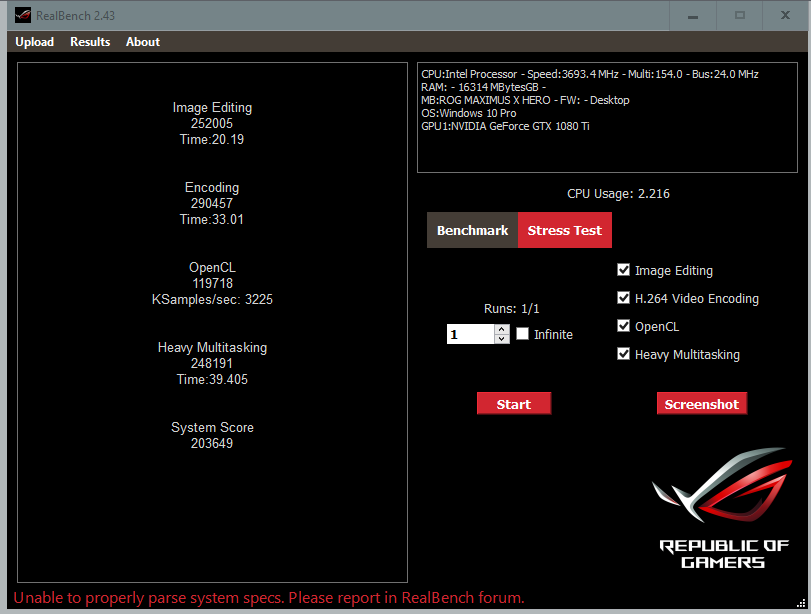Decrease runs with the down arrow

502,339
